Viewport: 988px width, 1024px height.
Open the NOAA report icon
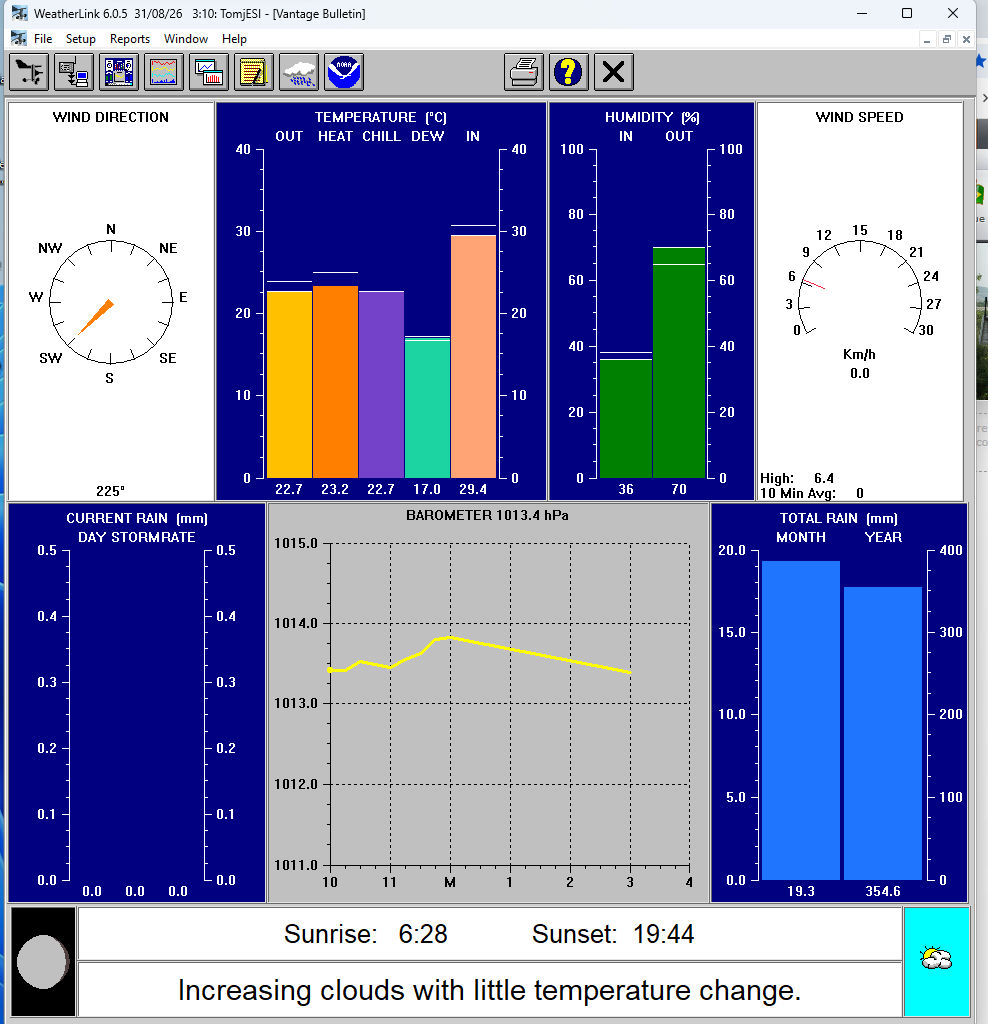343,71
